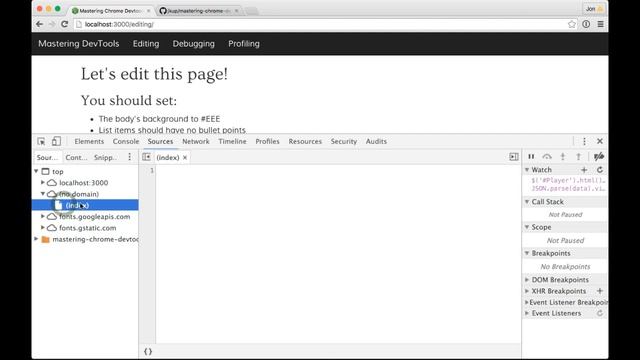Viewport: 640px width, 360px height.
Task: Expand fonts.googleapis.com node
Action: 42,216
